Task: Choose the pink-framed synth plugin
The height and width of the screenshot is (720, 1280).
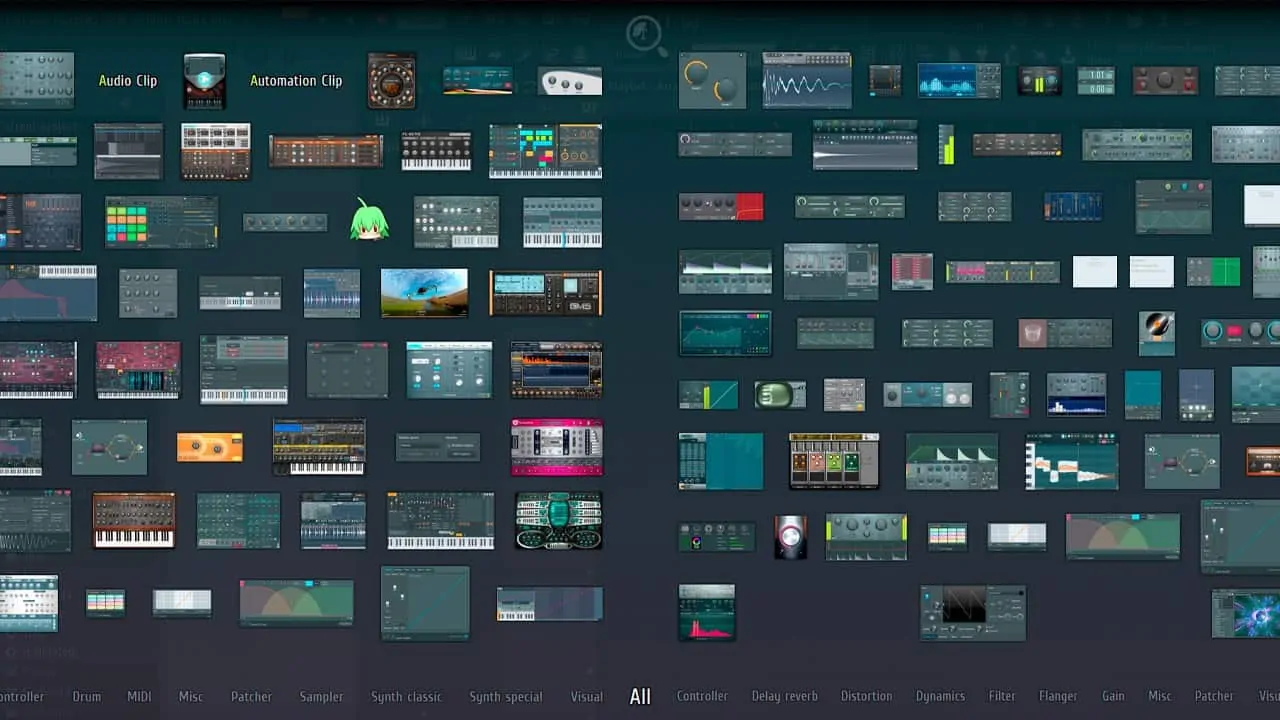Action: pos(557,447)
